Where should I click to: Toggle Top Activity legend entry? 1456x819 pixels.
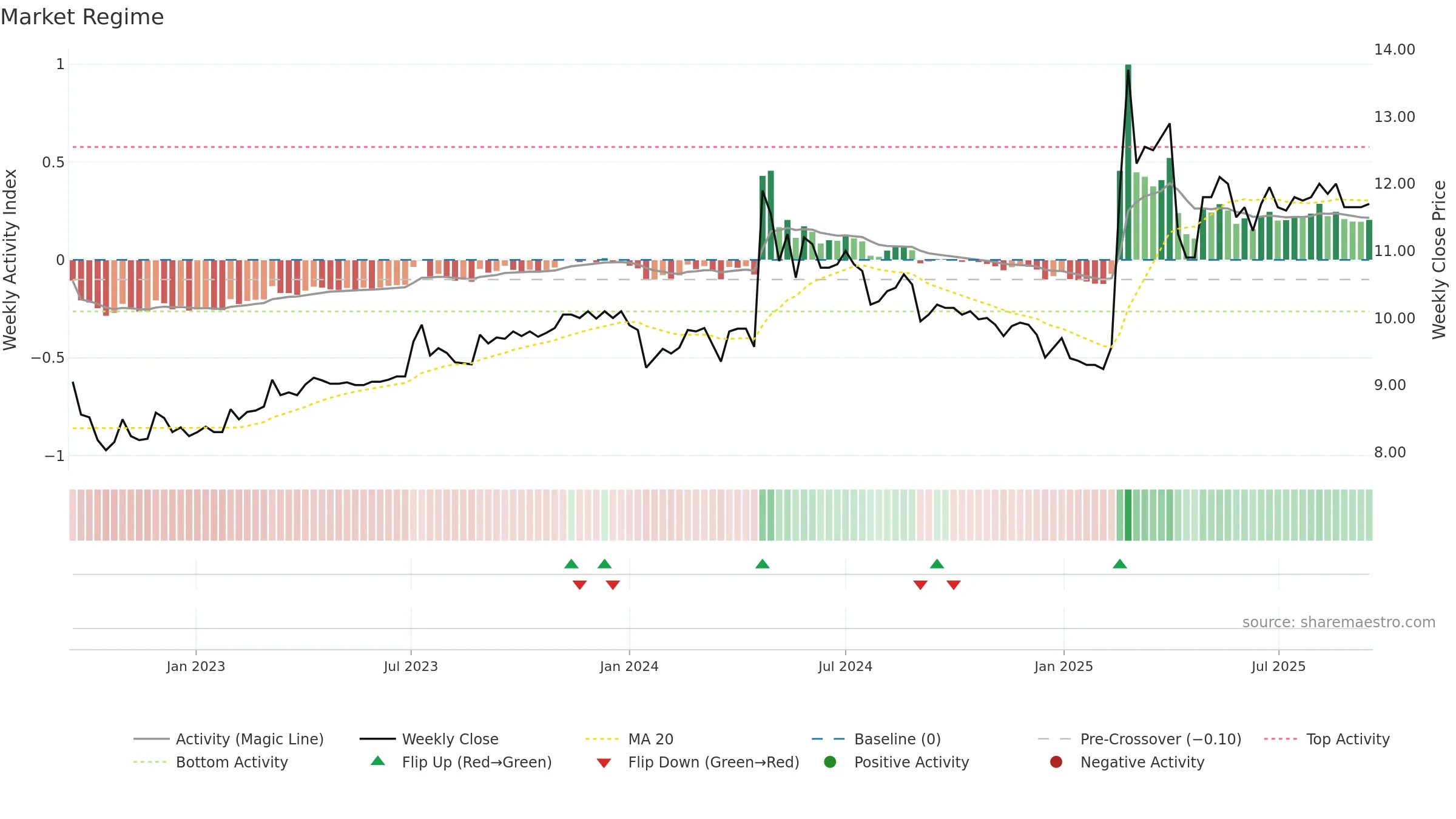point(1327,739)
